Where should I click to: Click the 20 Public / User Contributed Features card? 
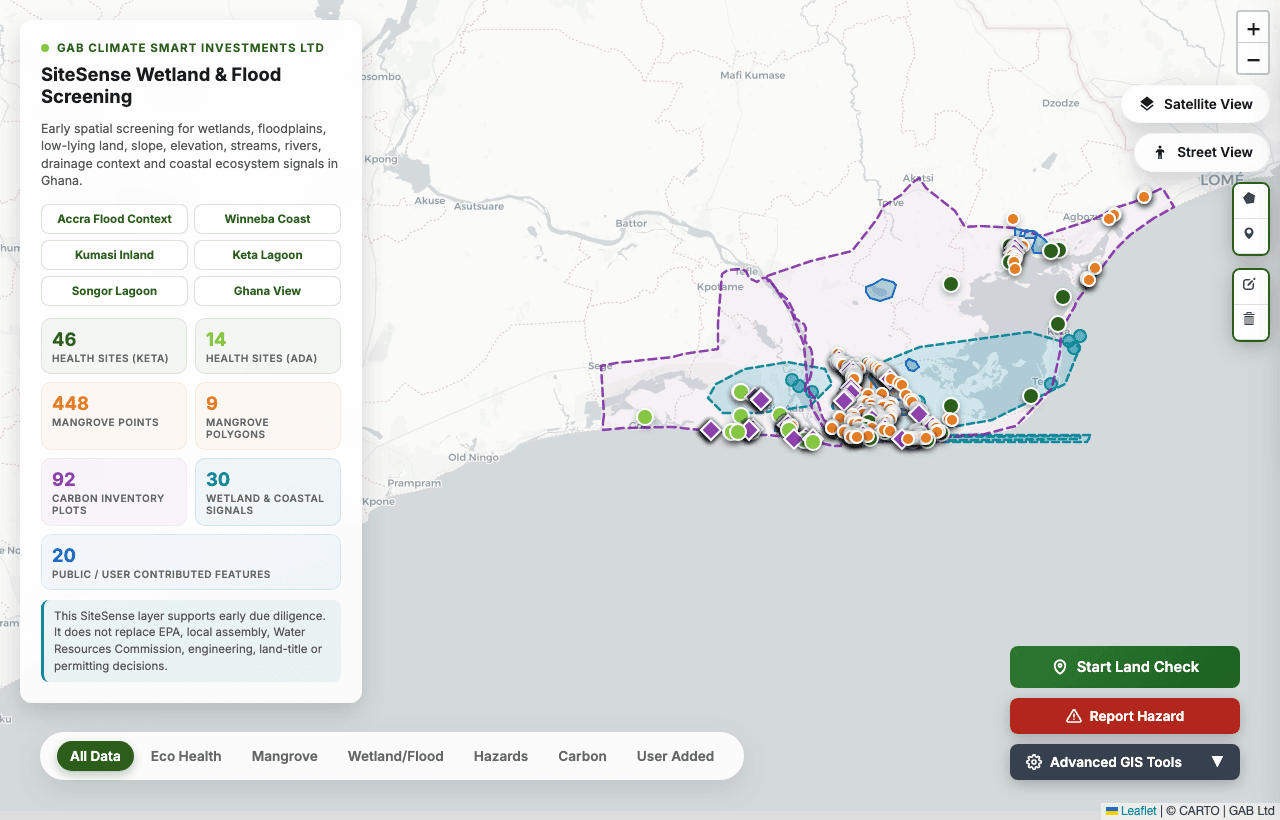click(x=191, y=562)
